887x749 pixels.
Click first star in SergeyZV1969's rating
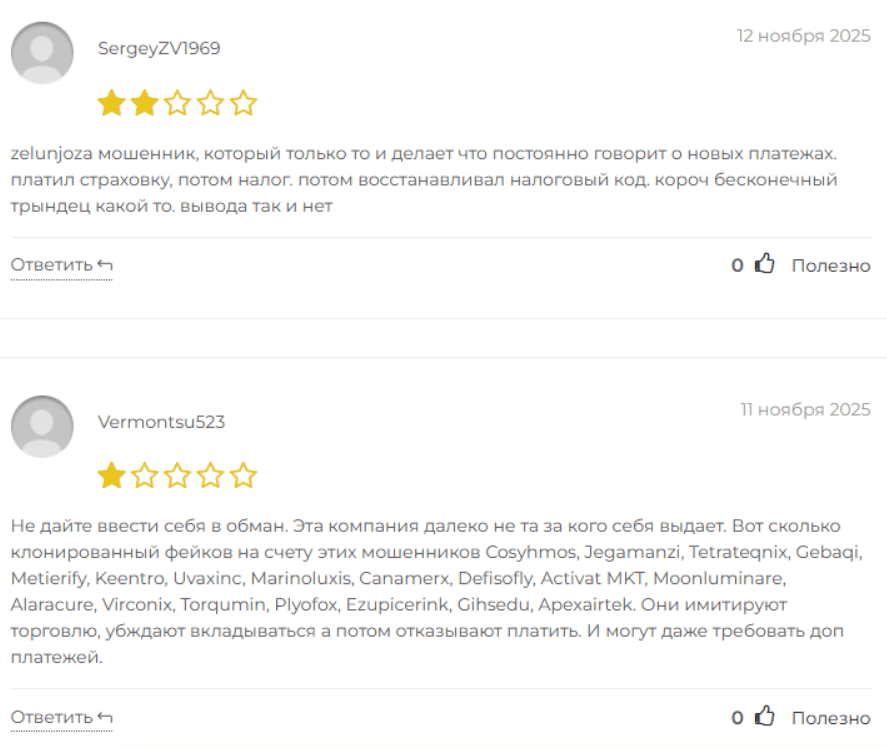pos(111,103)
